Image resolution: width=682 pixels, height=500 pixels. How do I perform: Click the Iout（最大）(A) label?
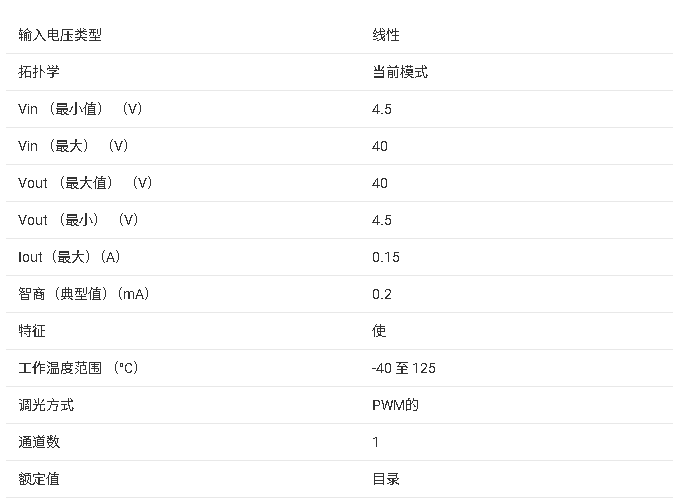pyautogui.click(x=69, y=257)
